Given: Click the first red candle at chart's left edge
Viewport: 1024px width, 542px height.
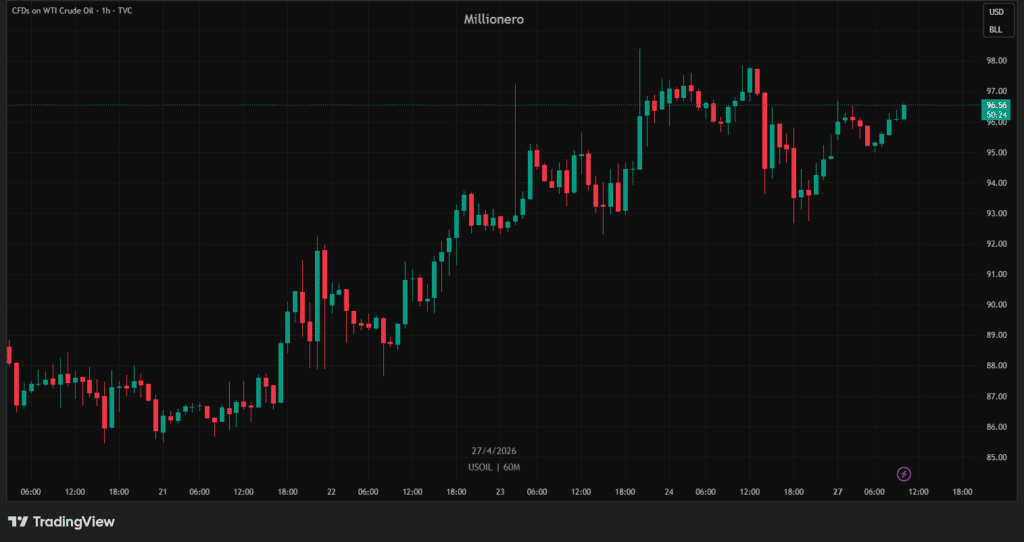Looking at the screenshot, I should pyautogui.click(x=9, y=355).
